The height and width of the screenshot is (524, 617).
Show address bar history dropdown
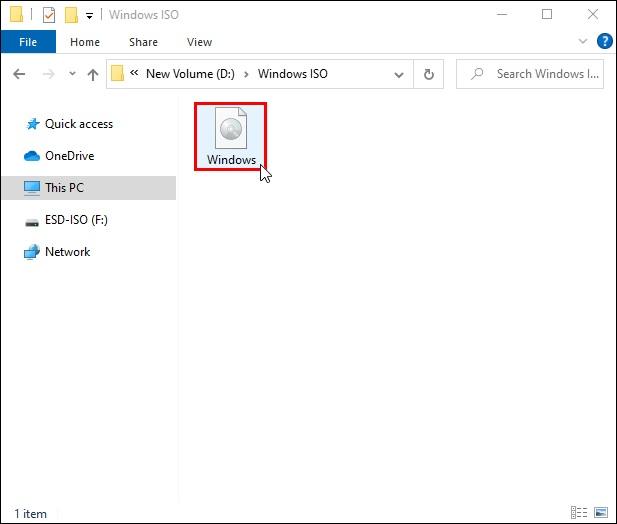pyautogui.click(x=400, y=74)
